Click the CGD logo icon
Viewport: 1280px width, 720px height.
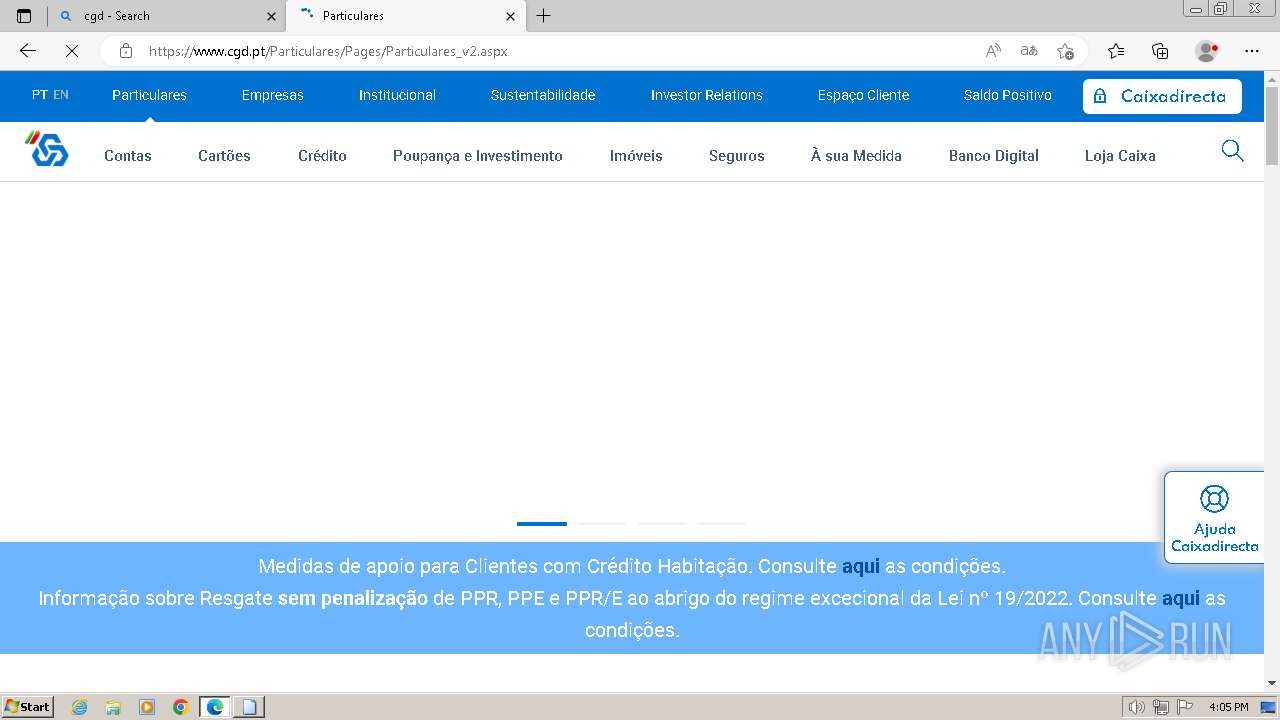point(47,150)
